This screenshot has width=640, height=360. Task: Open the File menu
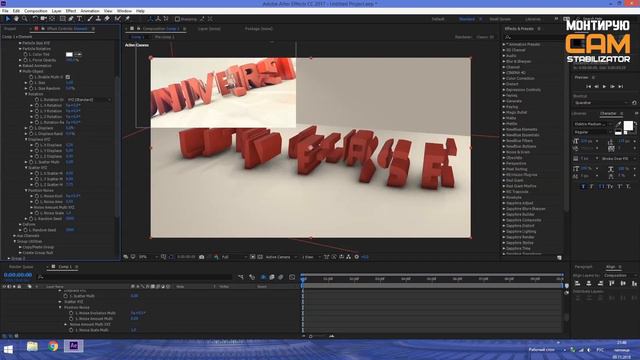(x=5, y=11)
